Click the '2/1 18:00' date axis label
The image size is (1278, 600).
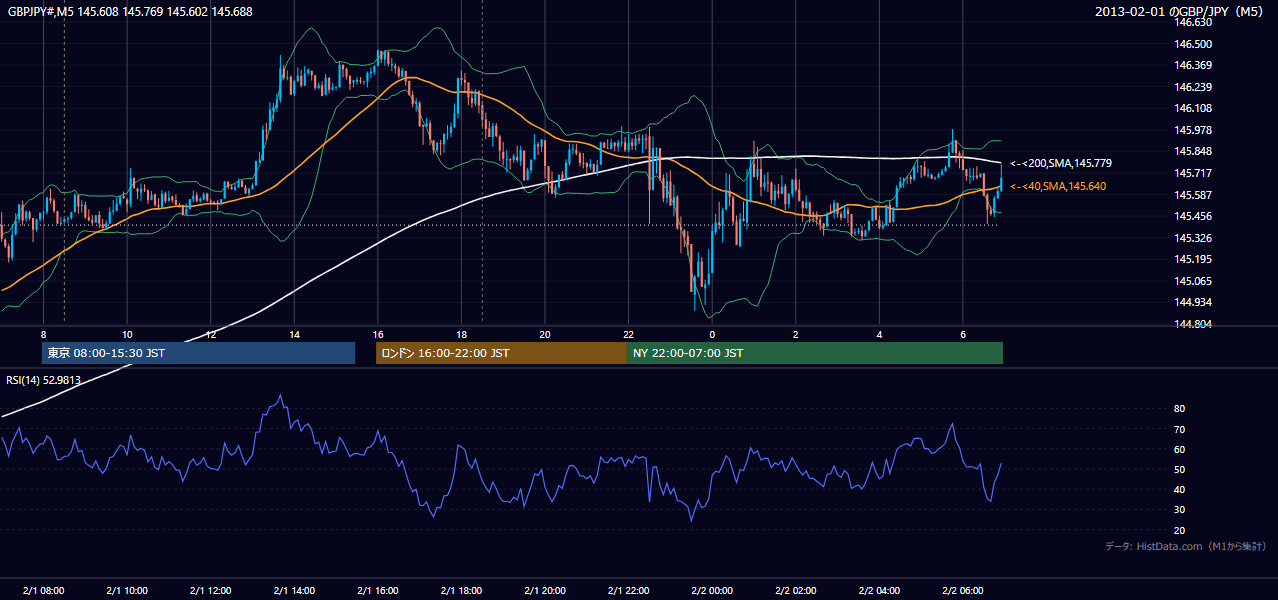click(x=461, y=591)
